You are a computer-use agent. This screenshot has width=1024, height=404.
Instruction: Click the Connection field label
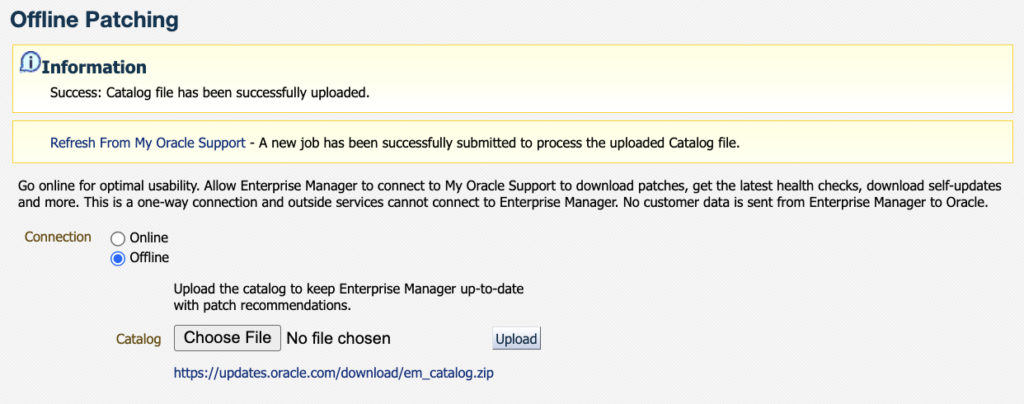click(58, 237)
